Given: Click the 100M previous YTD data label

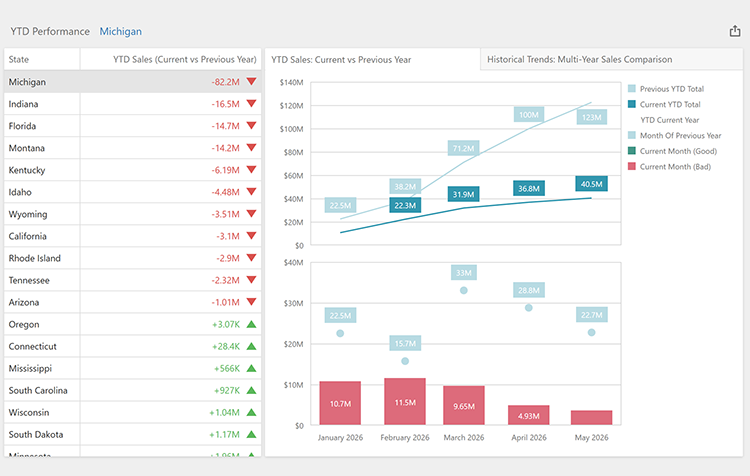Looking at the screenshot, I should click(529, 115).
